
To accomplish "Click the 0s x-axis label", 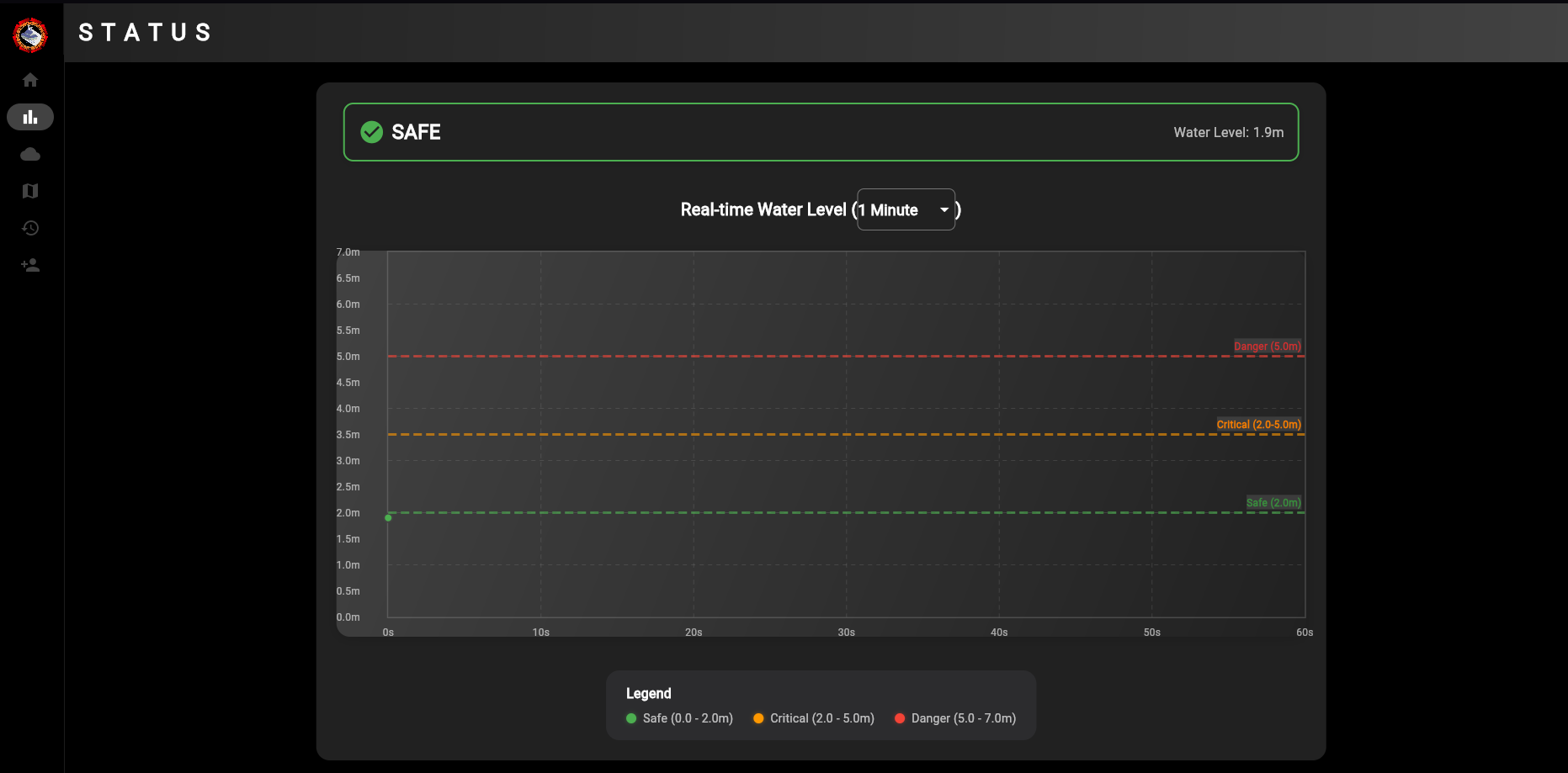I will [x=388, y=633].
